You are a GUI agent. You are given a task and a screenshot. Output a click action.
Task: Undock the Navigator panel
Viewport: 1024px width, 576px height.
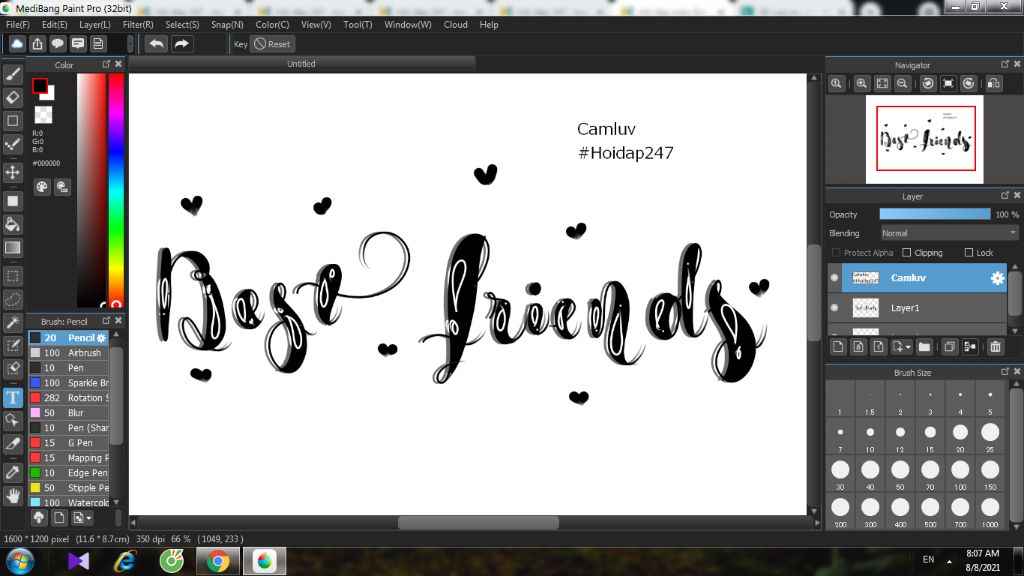pyautogui.click(x=1005, y=64)
